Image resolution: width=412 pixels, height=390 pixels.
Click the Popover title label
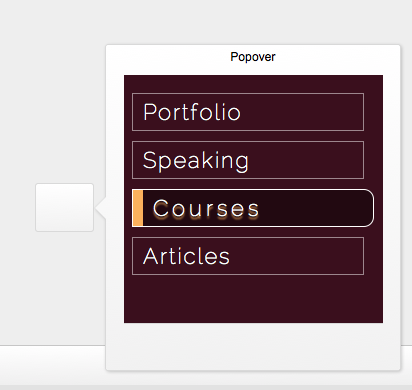(253, 57)
